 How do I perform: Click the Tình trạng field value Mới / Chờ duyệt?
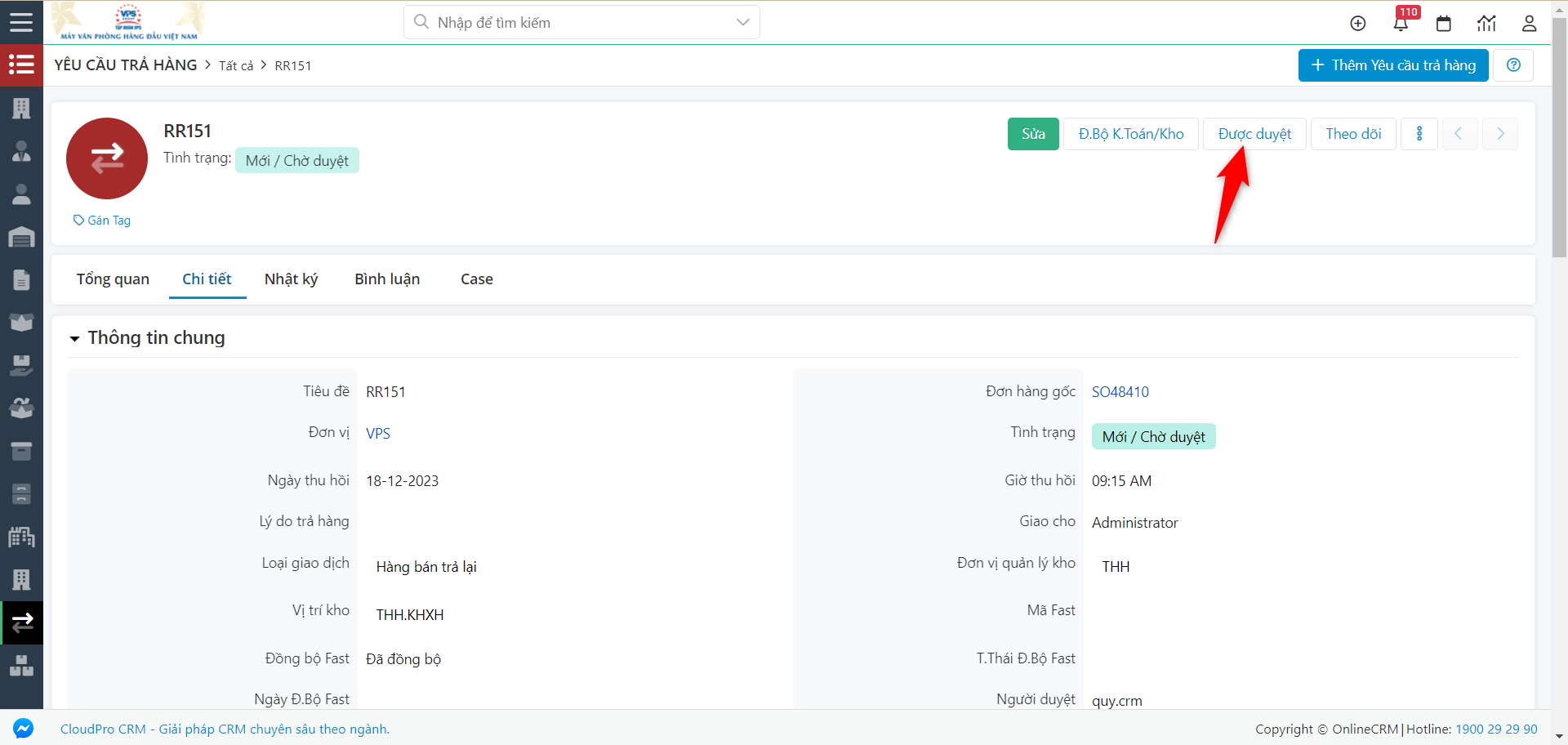[1153, 437]
